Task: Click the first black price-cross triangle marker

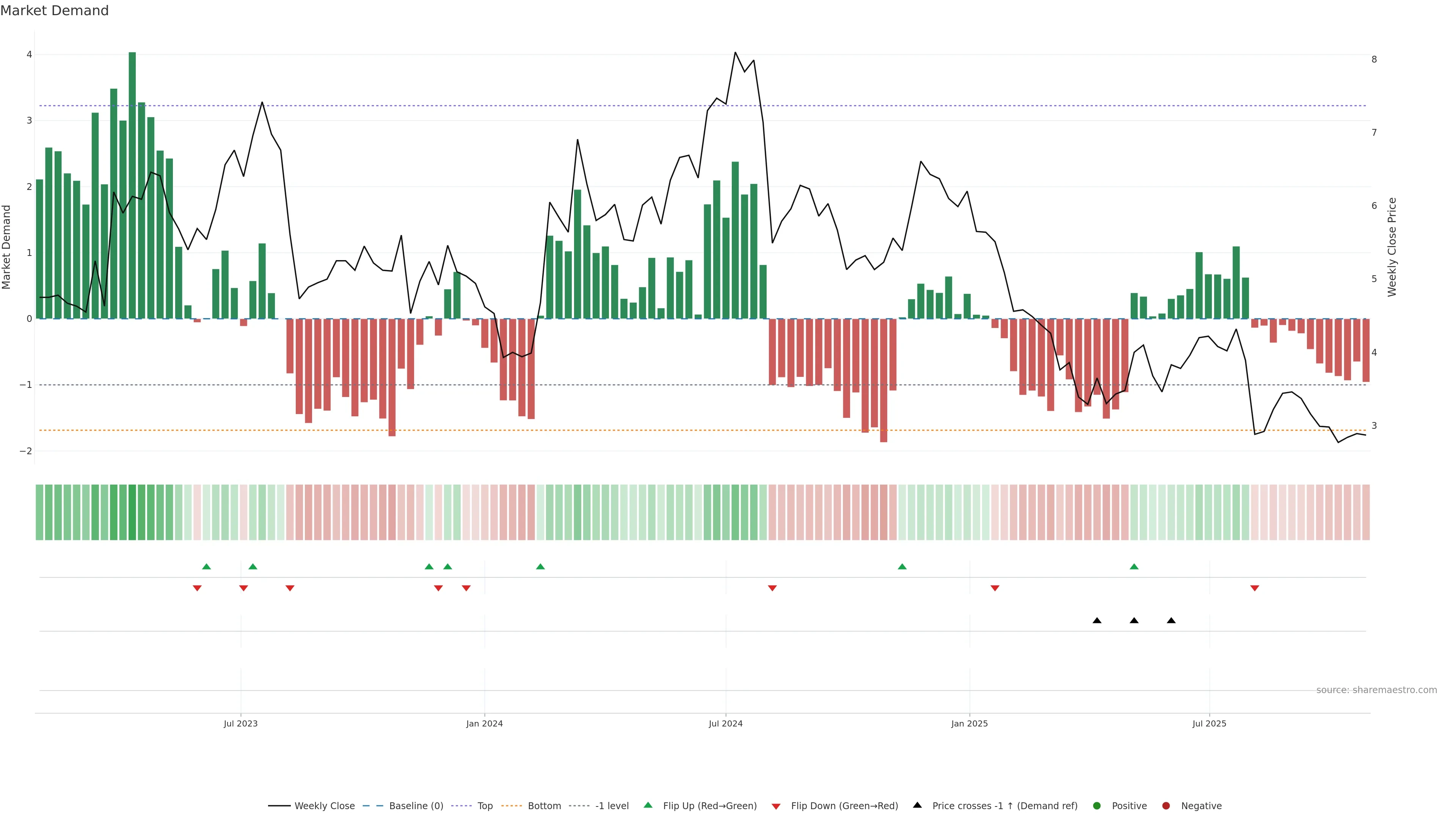Action: pos(1097,621)
